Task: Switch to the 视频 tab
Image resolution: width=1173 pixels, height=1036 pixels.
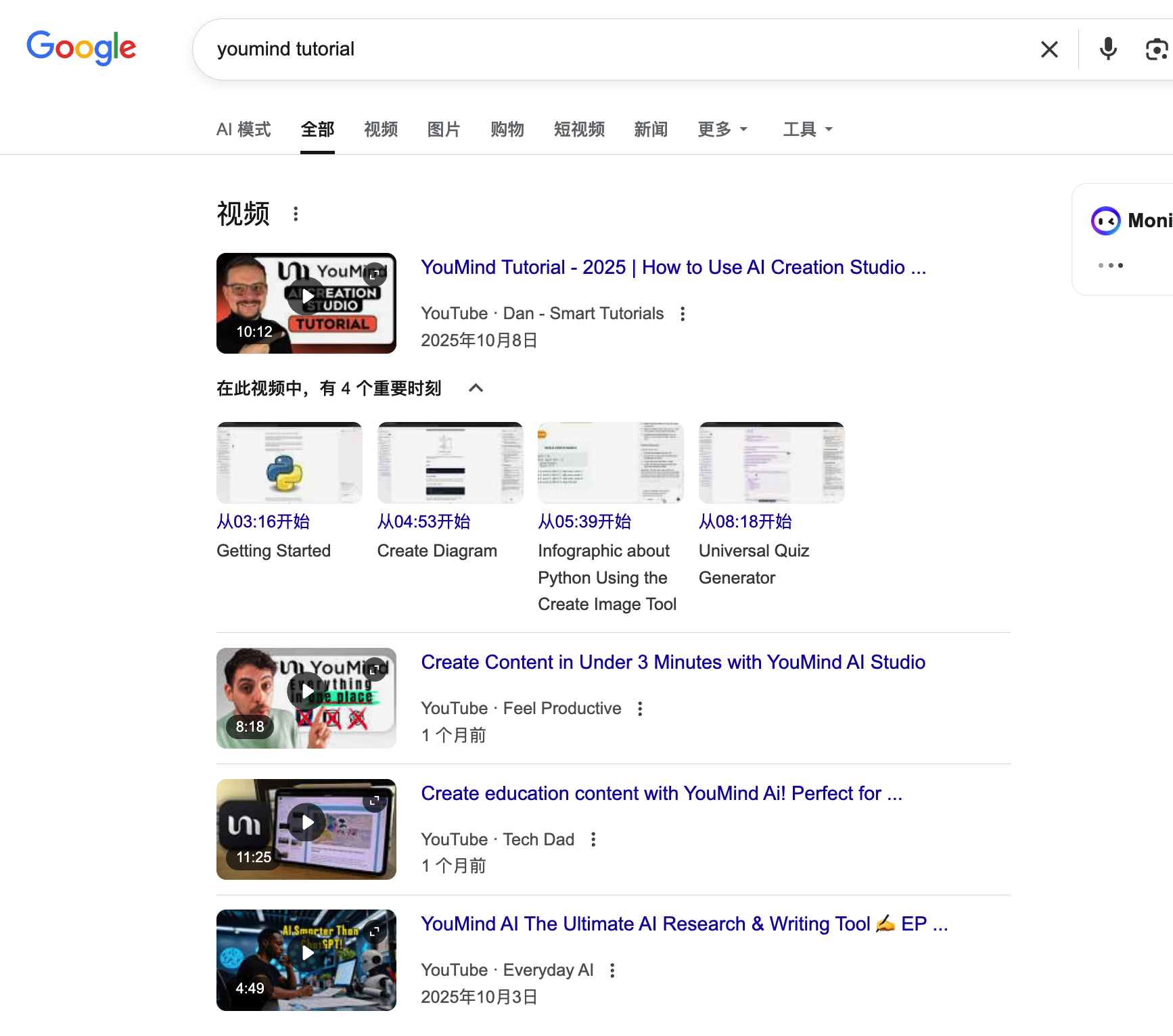Action: (x=381, y=129)
